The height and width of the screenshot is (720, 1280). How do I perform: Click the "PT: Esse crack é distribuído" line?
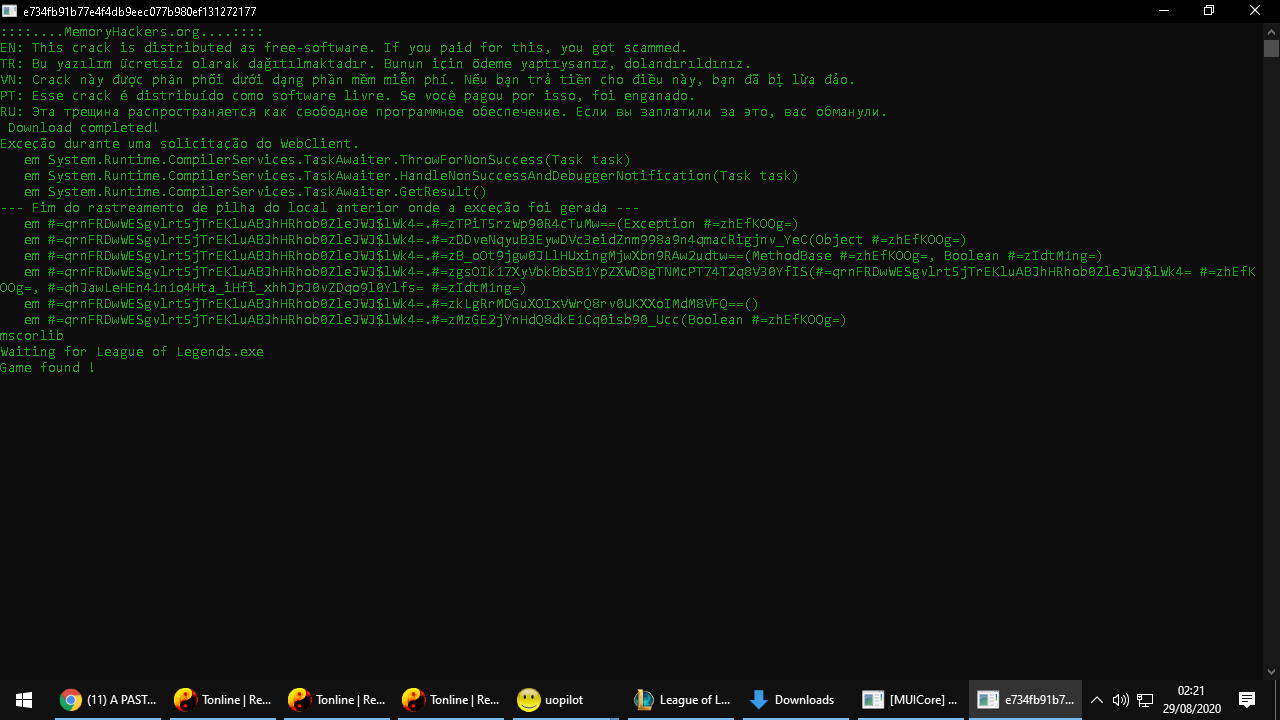(348, 96)
